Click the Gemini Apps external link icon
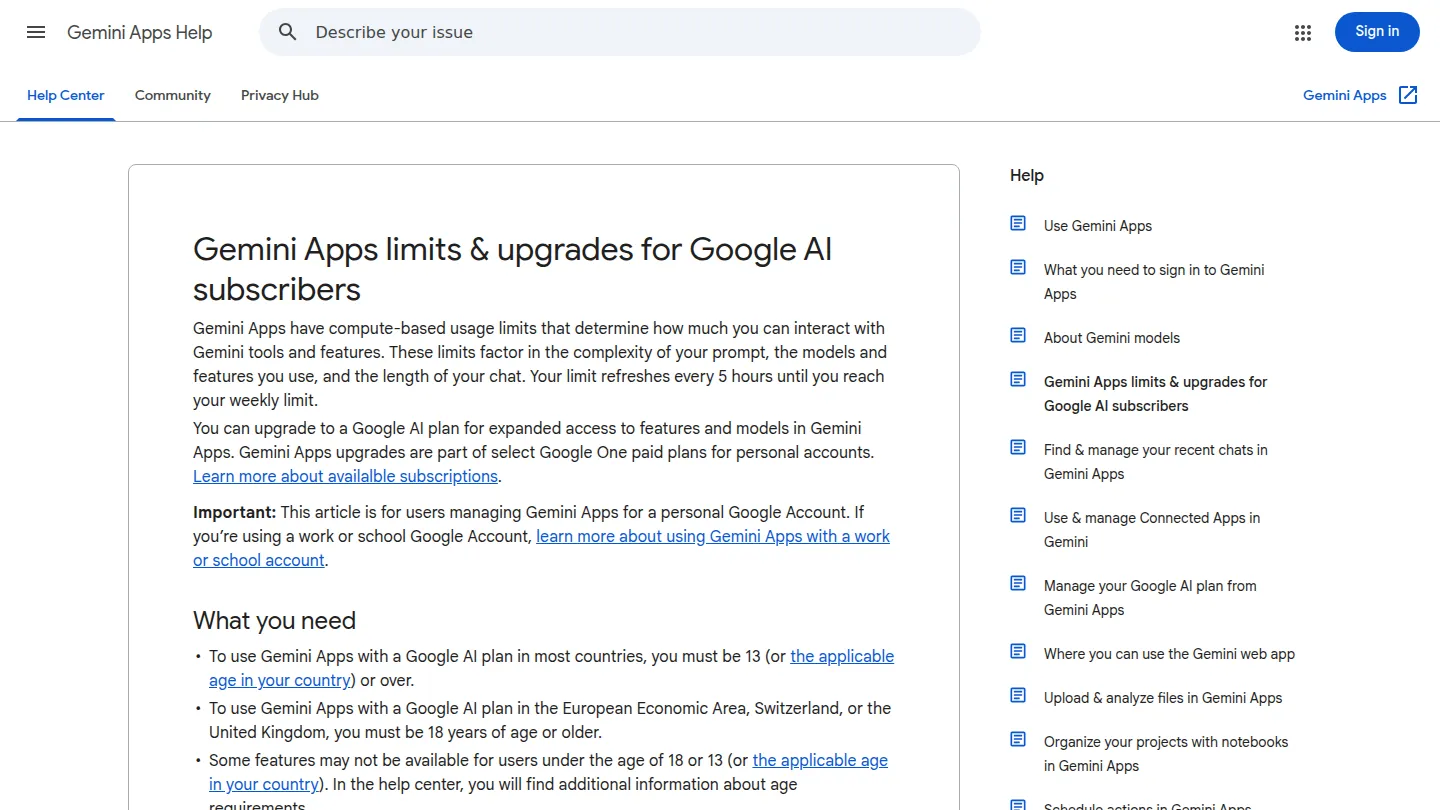The width and height of the screenshot is (1440, 810). 1408,95
